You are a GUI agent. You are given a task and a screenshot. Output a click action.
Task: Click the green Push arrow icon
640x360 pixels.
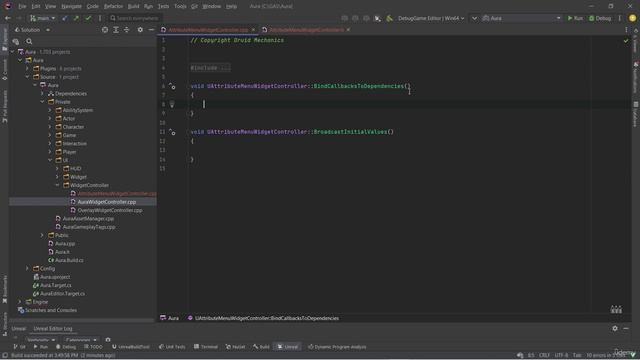coord(76,18)
